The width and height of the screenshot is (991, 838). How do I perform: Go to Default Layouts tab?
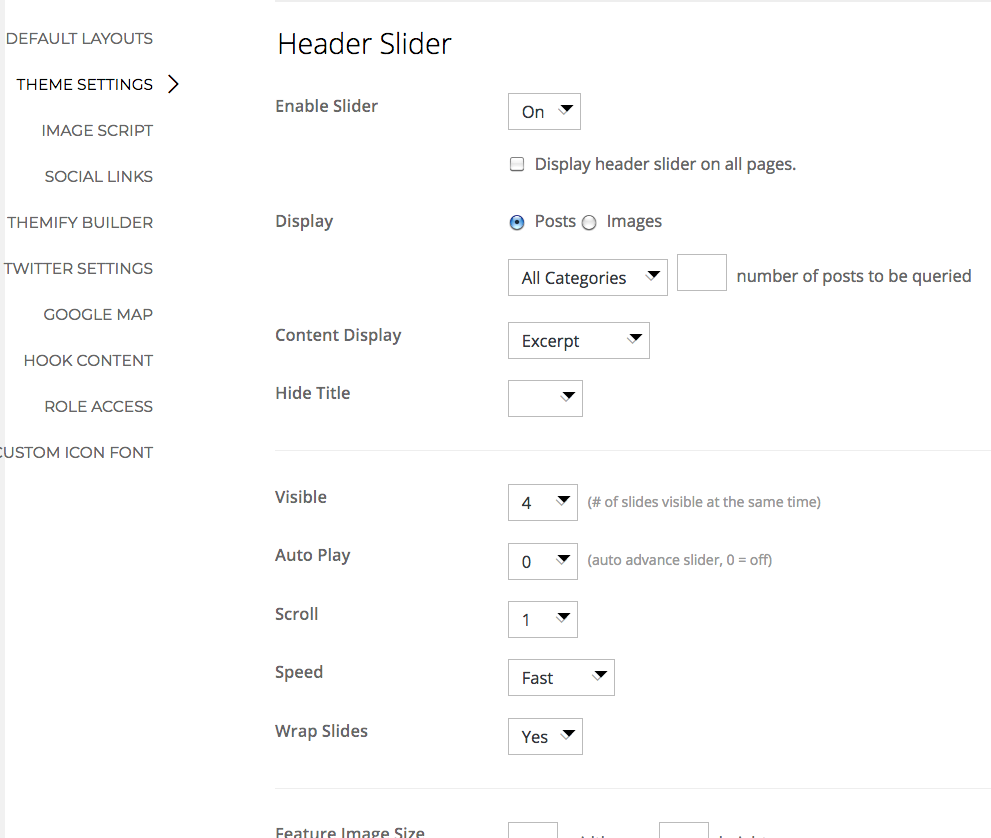[79, 39]
